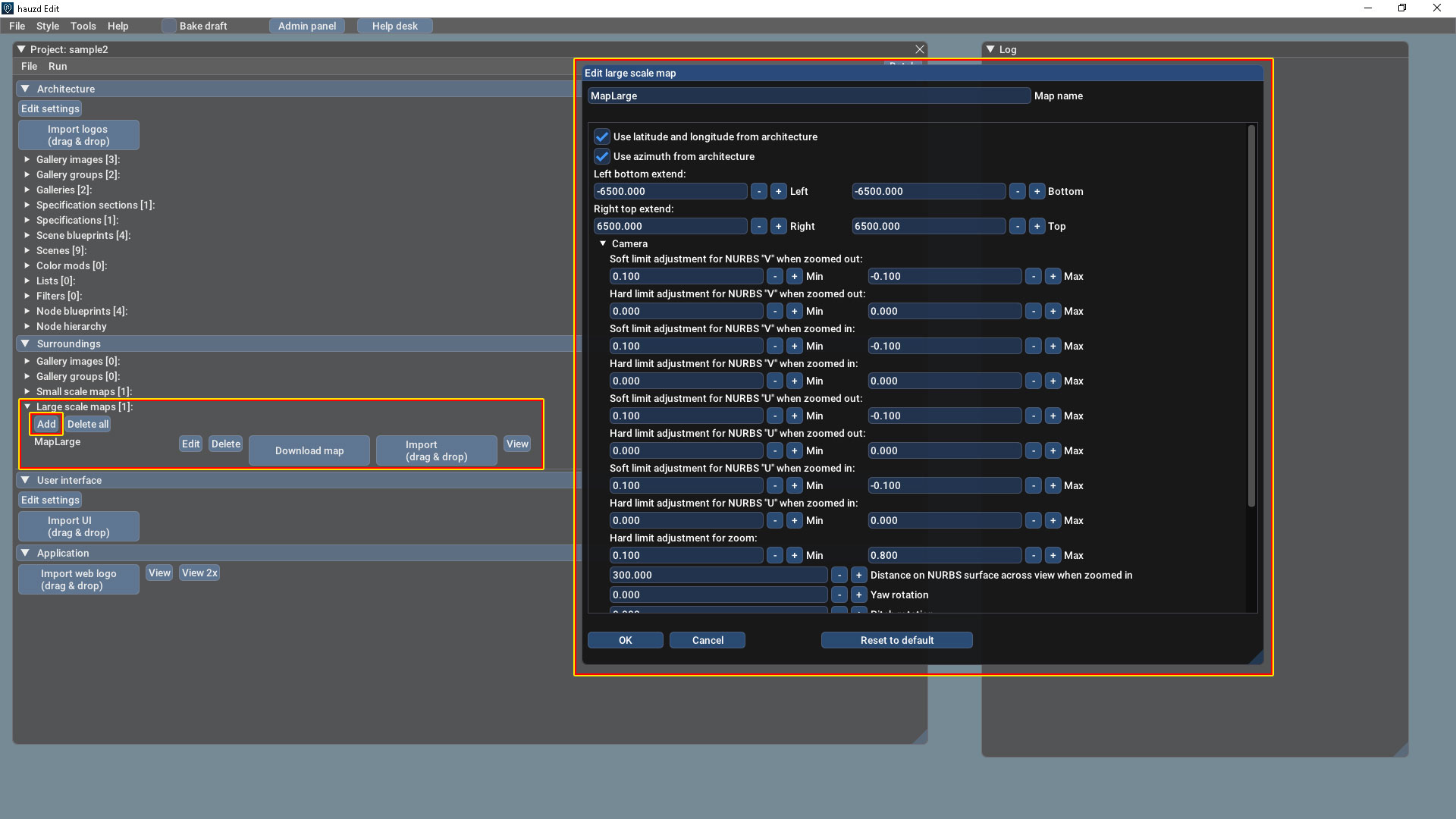Image resolution: width=1456 pixels, height=819 pixels.
Task: Toggle the Bake draft checkbox
Action: point(169,26)
